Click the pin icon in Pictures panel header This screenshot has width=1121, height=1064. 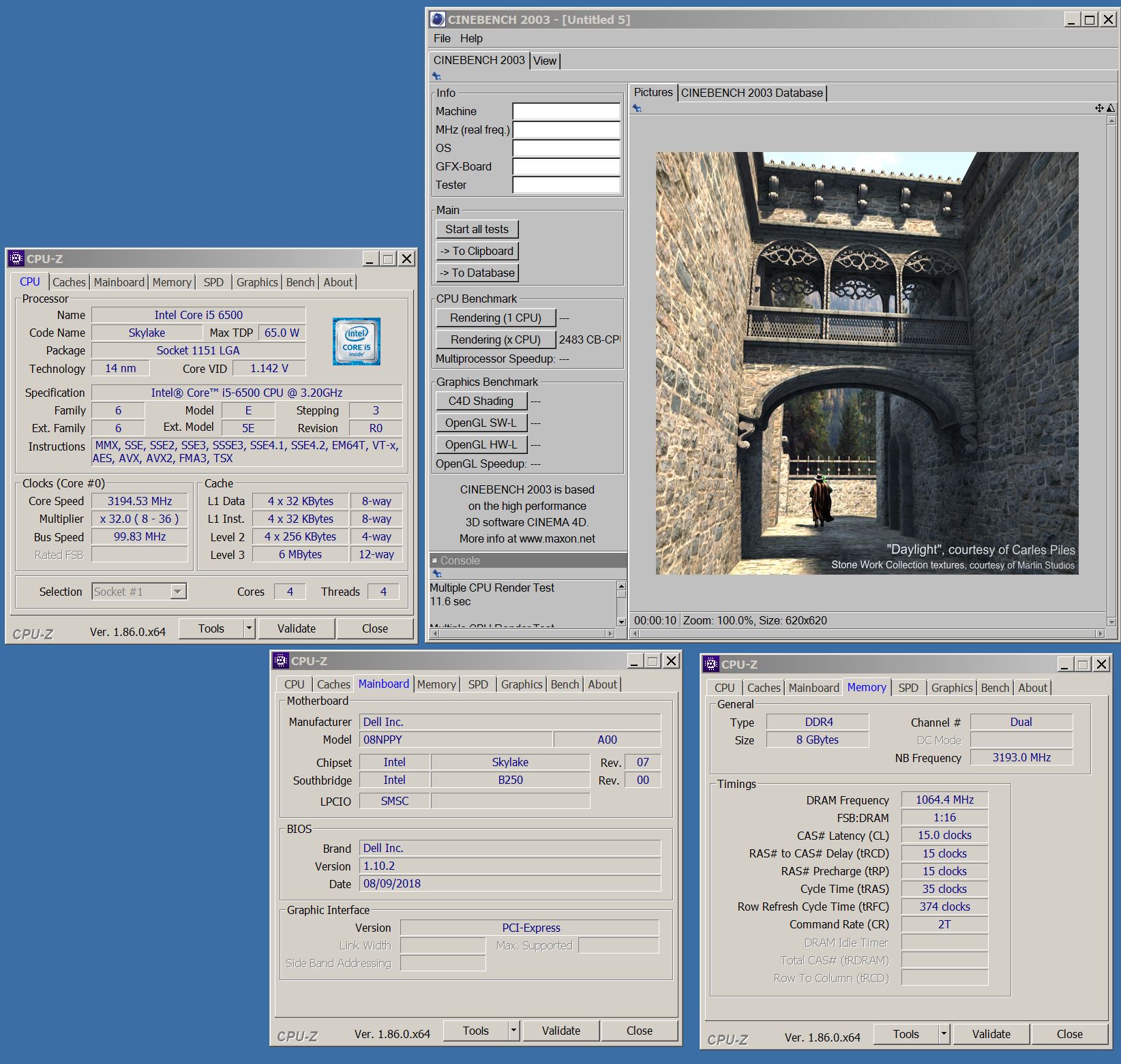click(637, 108)
